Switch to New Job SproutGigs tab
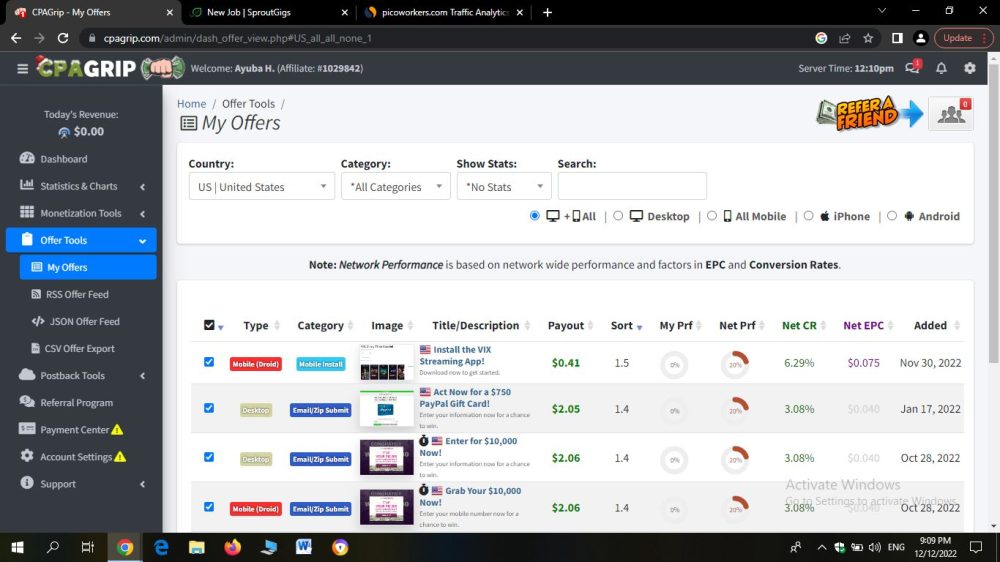The image size is (1000, 562). point(268,12)
